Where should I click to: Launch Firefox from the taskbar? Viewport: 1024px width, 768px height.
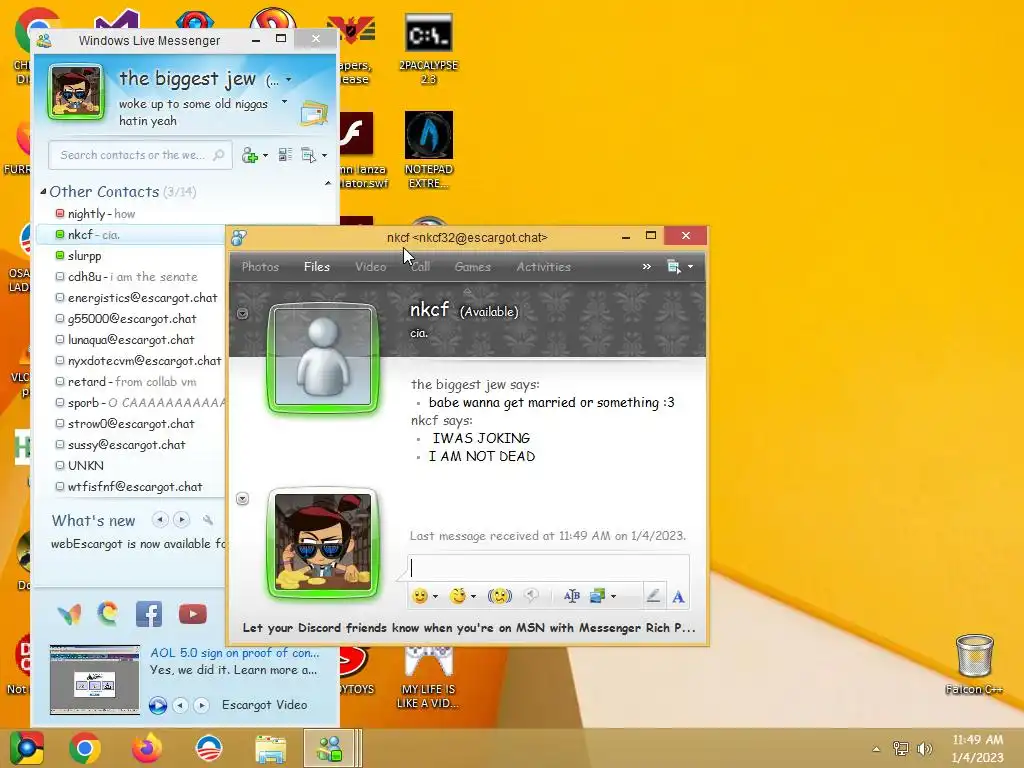[x=147, y=748]
